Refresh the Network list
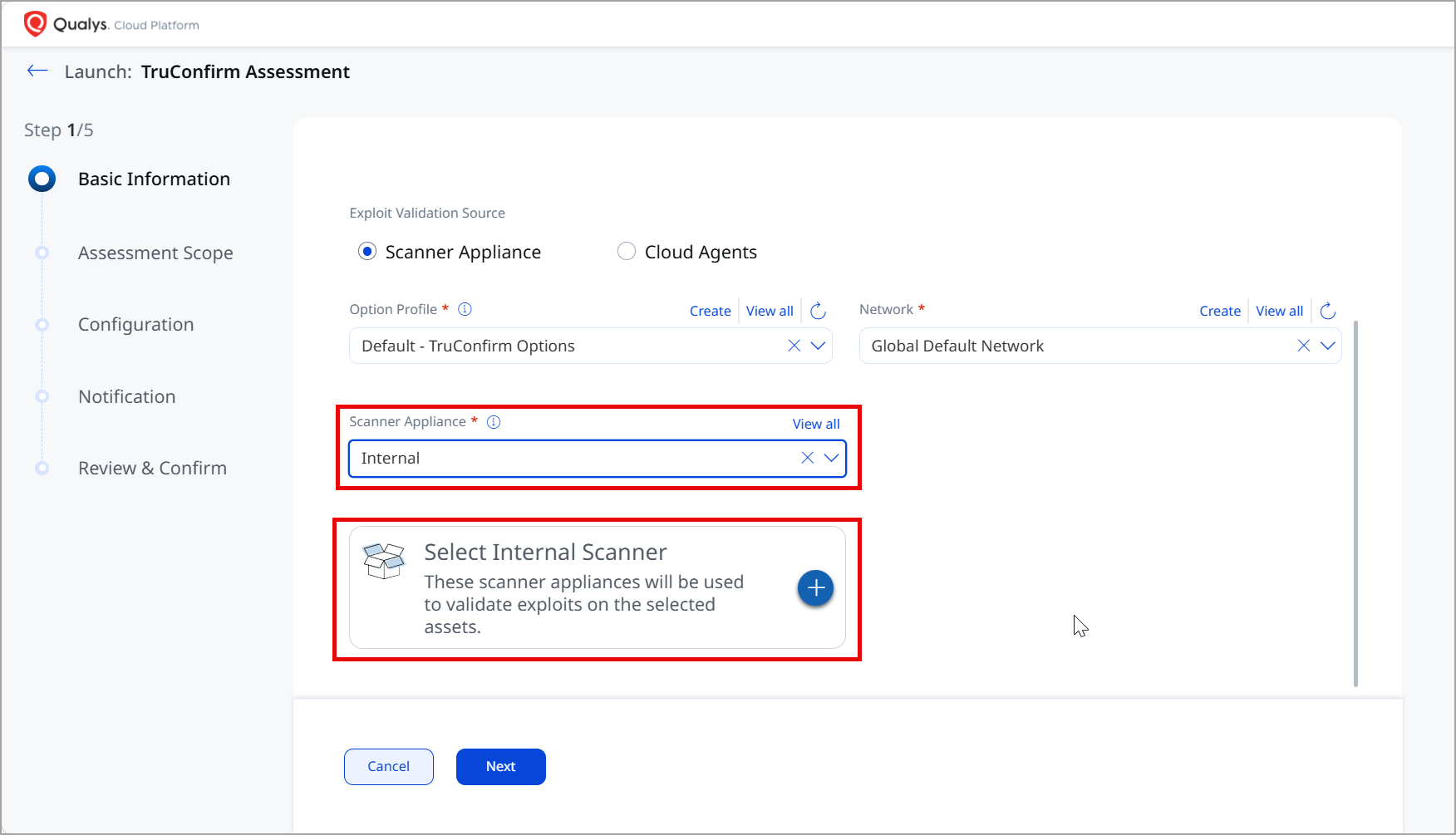Screen dimensions: 1456x835 (1328, 311)
